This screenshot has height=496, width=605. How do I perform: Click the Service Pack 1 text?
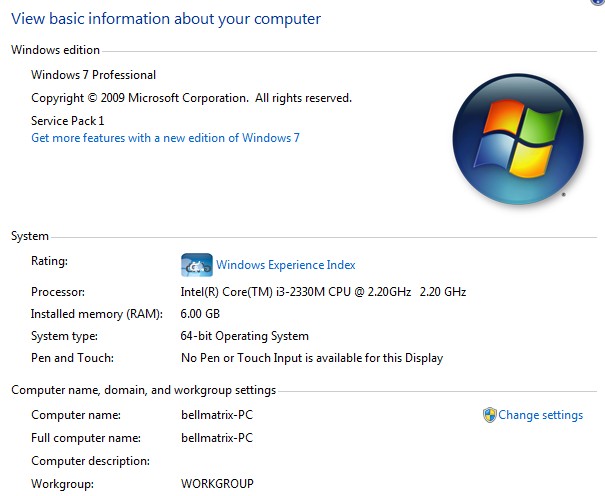coord(72,120)
